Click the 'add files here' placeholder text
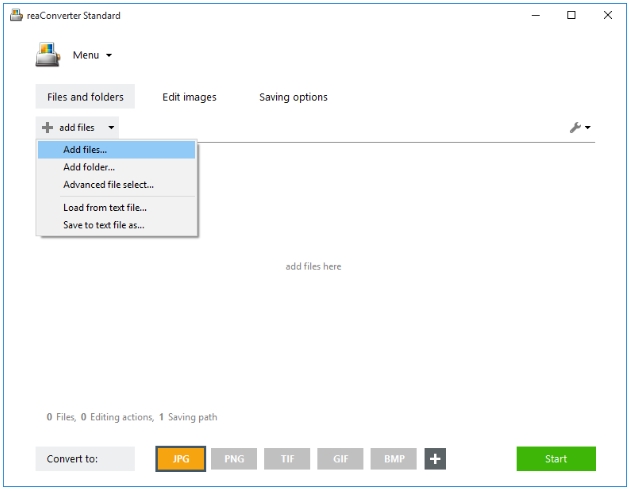630x491 pixels. point(313,266)
